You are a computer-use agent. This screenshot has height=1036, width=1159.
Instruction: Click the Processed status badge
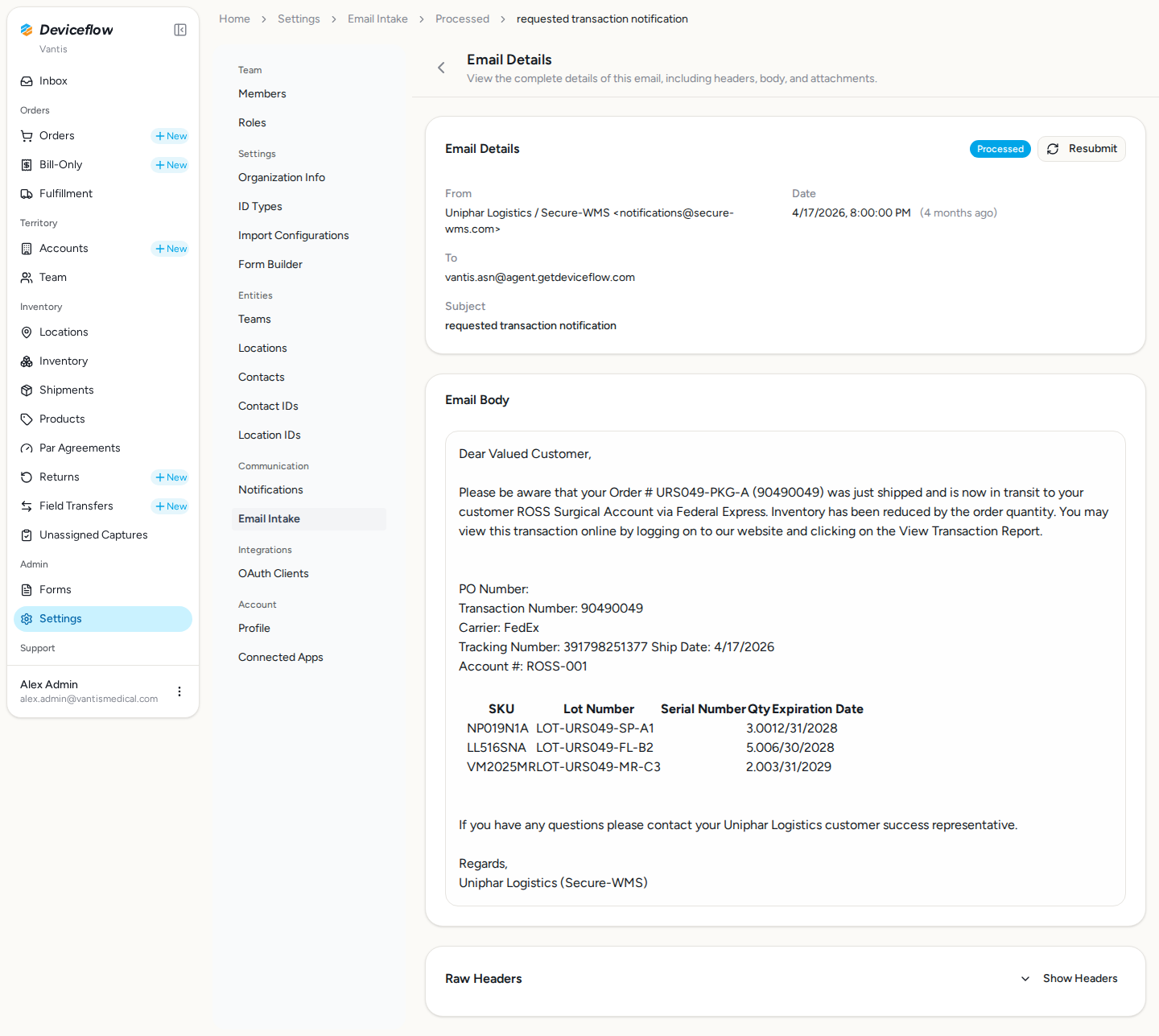click(1000, 149)
